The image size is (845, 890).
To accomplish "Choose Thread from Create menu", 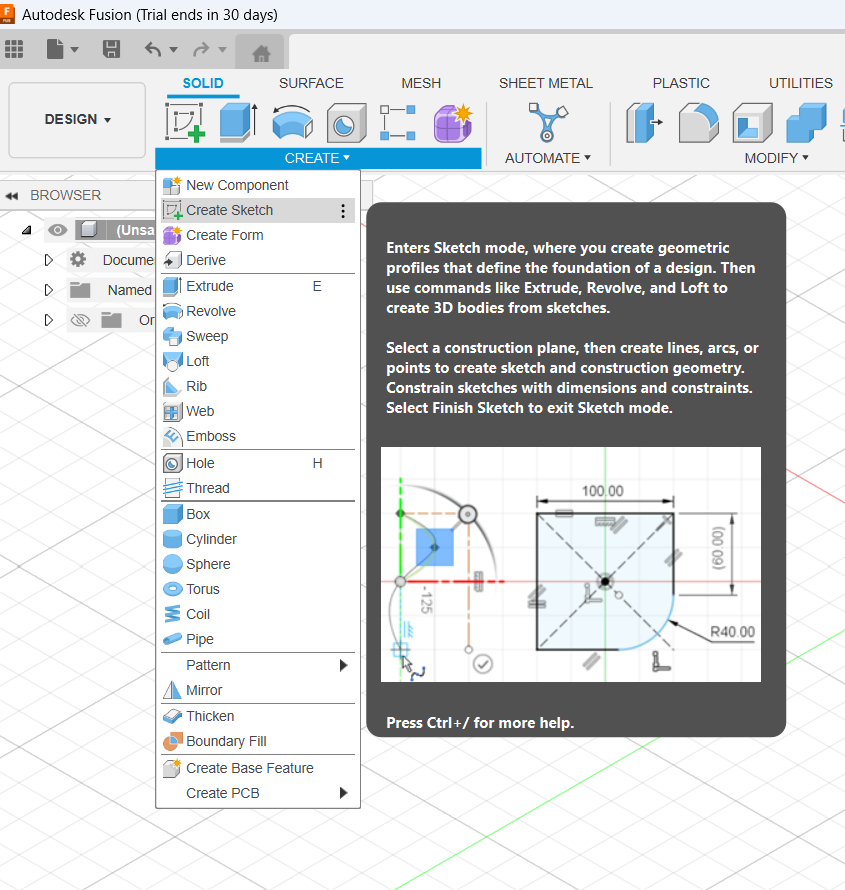I will tap(258, 488).
